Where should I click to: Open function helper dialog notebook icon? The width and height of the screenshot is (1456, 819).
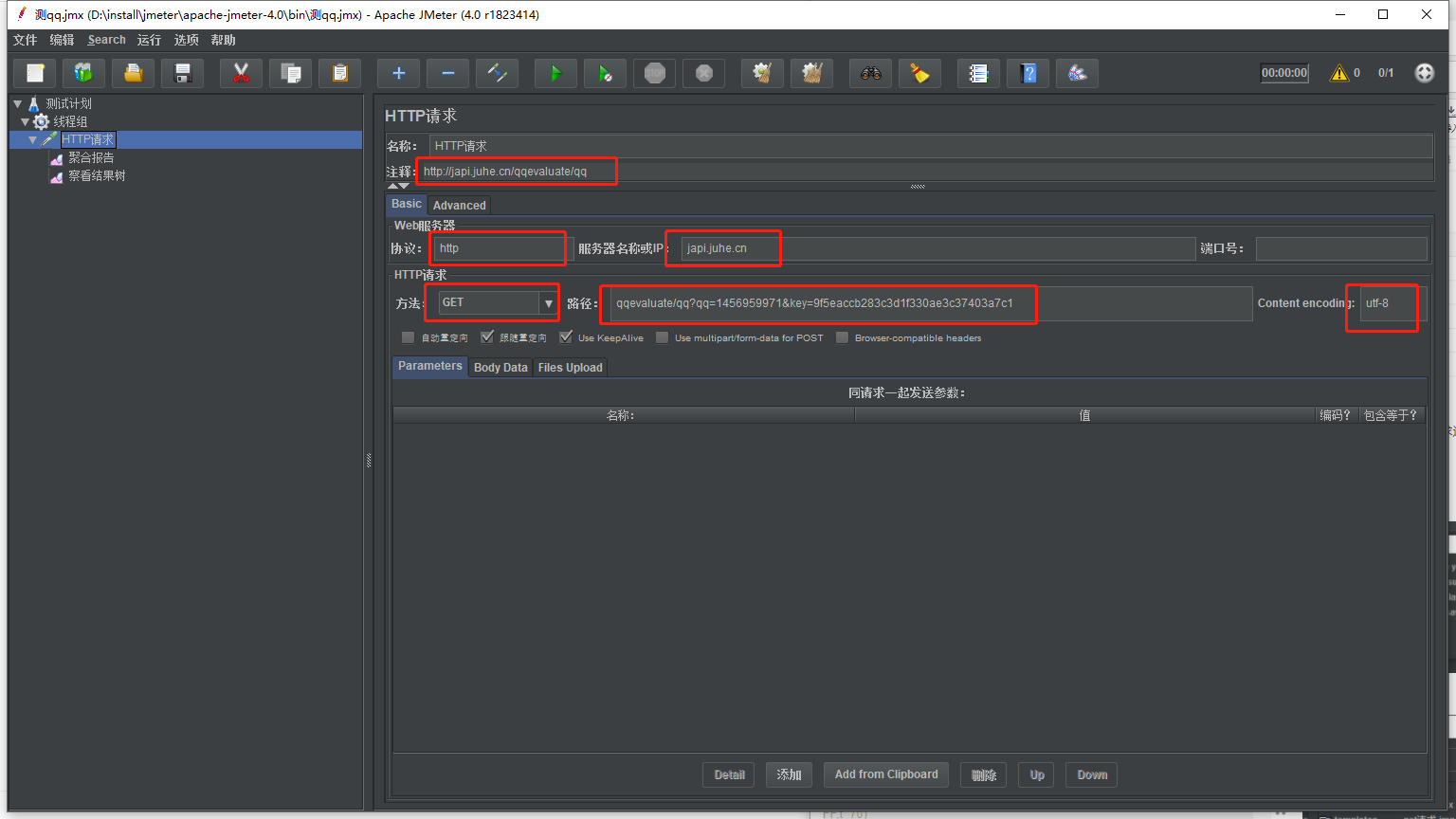pos(979,73)
